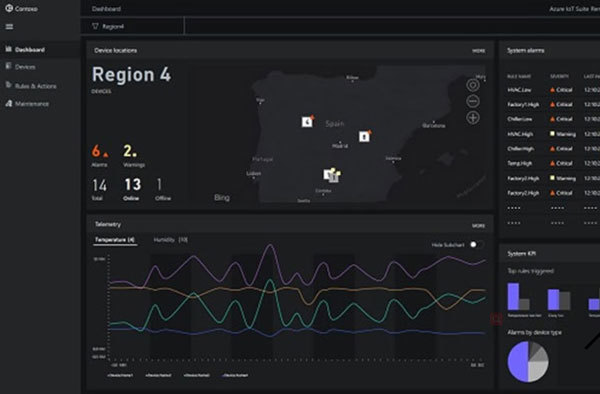The height and width of the screenshot is (394, 600).
Task: Select the device marker near Madrid
Action: (365, 136)
